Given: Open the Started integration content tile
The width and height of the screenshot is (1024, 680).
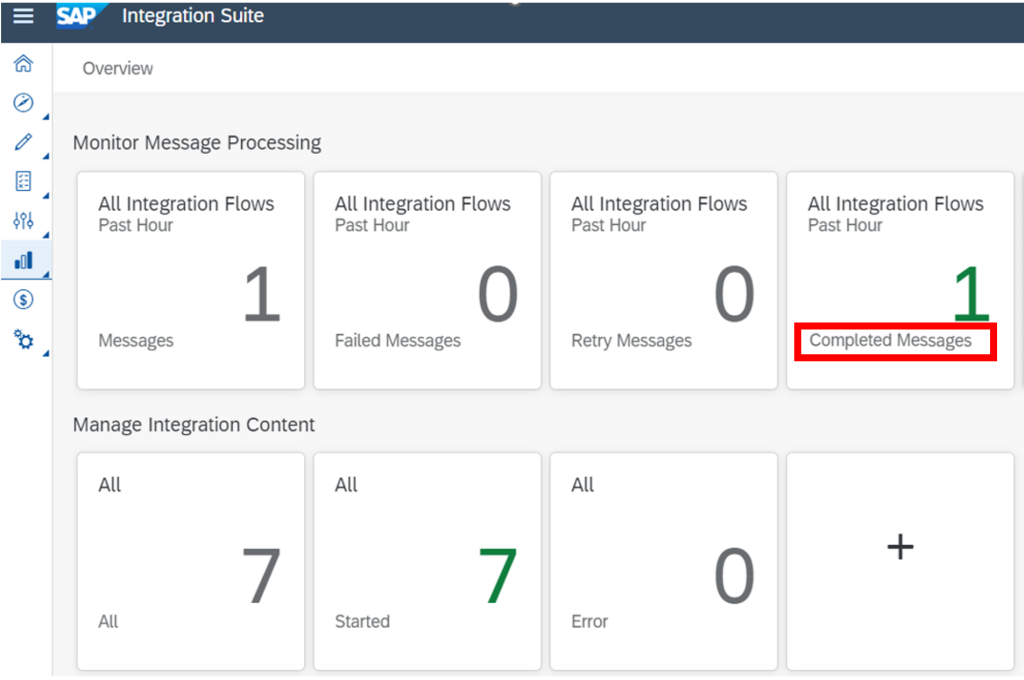Looking at the screenshot, I should (x=427, y=560).
